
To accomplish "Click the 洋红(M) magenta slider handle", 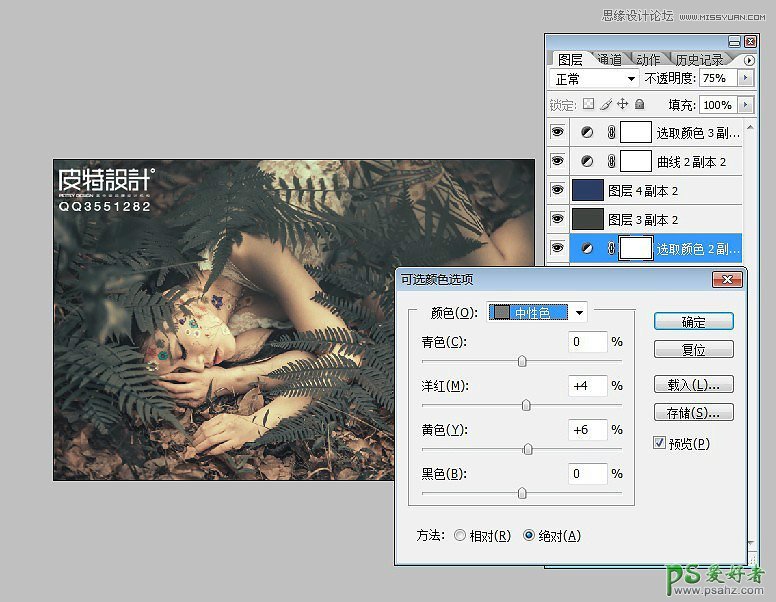I will (x=526, y=405).
